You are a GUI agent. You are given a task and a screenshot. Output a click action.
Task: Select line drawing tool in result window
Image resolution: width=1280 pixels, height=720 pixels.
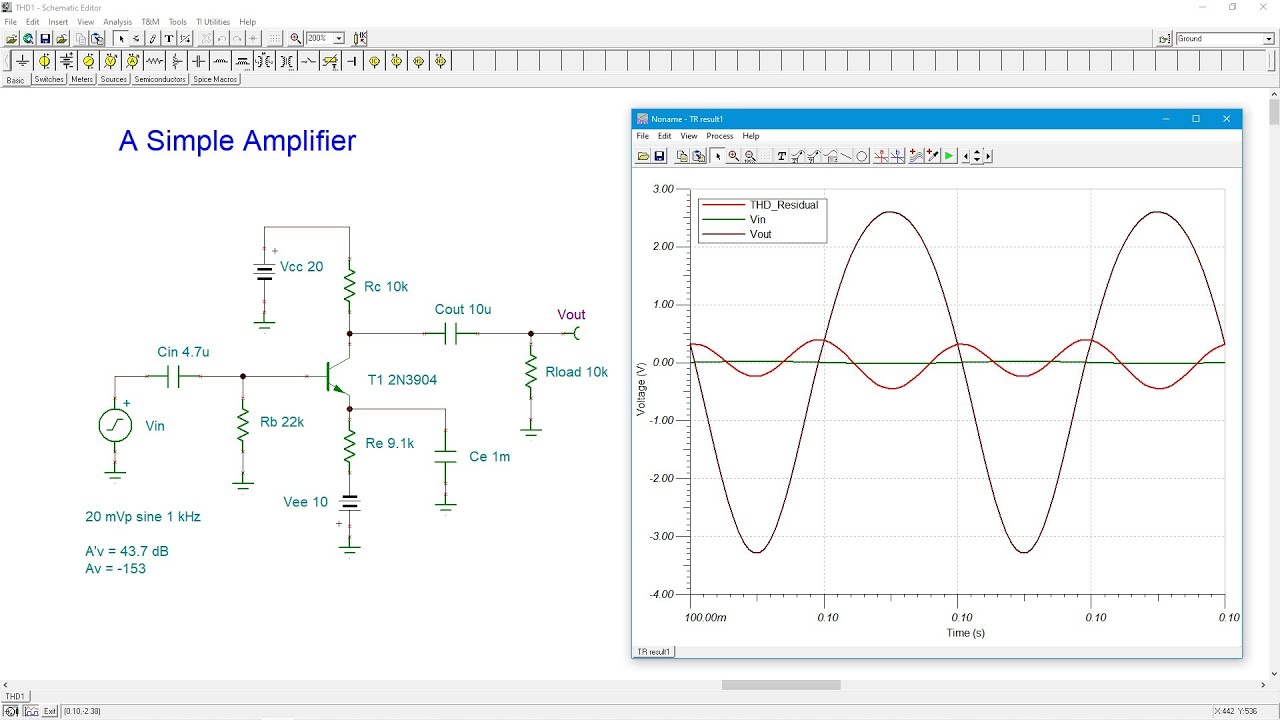pyautogui.click(x=846, y=156)
